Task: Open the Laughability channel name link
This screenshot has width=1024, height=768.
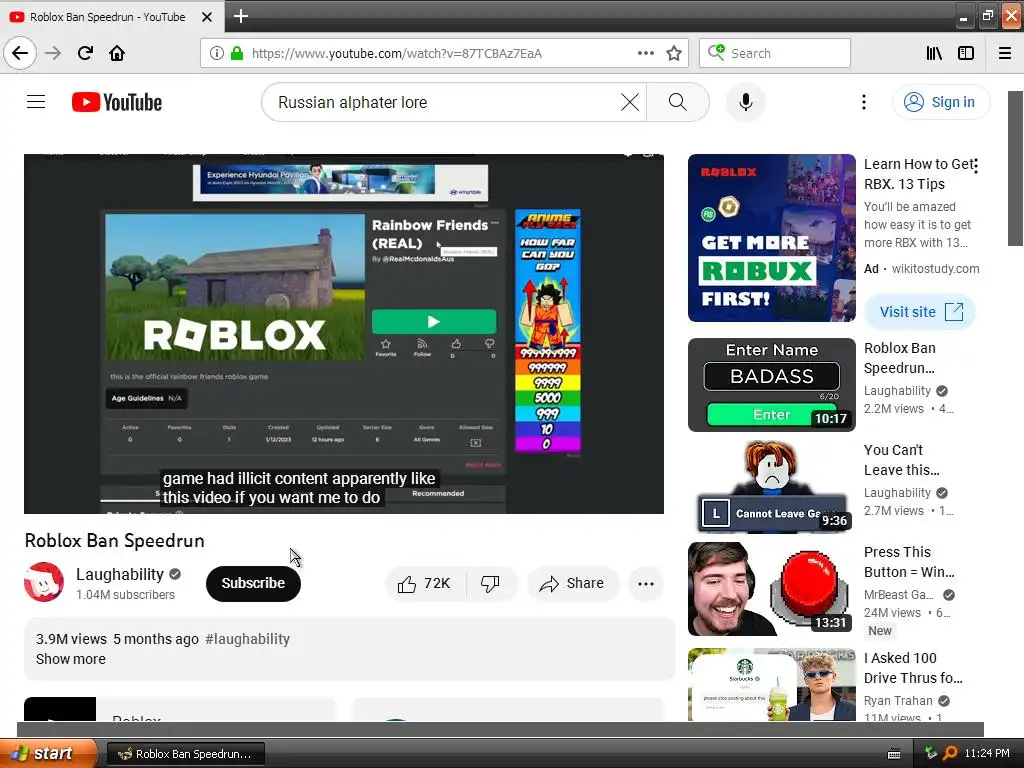Action: [x=120, y=574]
